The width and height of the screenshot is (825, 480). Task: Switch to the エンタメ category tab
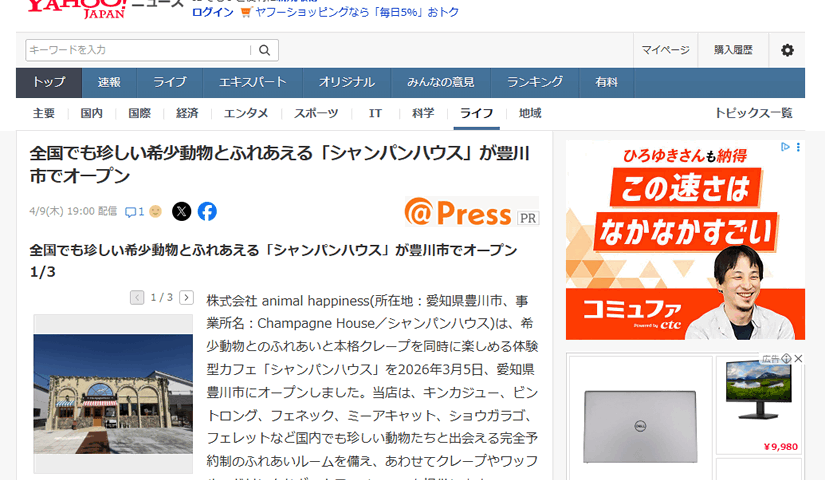coord(246,113)
